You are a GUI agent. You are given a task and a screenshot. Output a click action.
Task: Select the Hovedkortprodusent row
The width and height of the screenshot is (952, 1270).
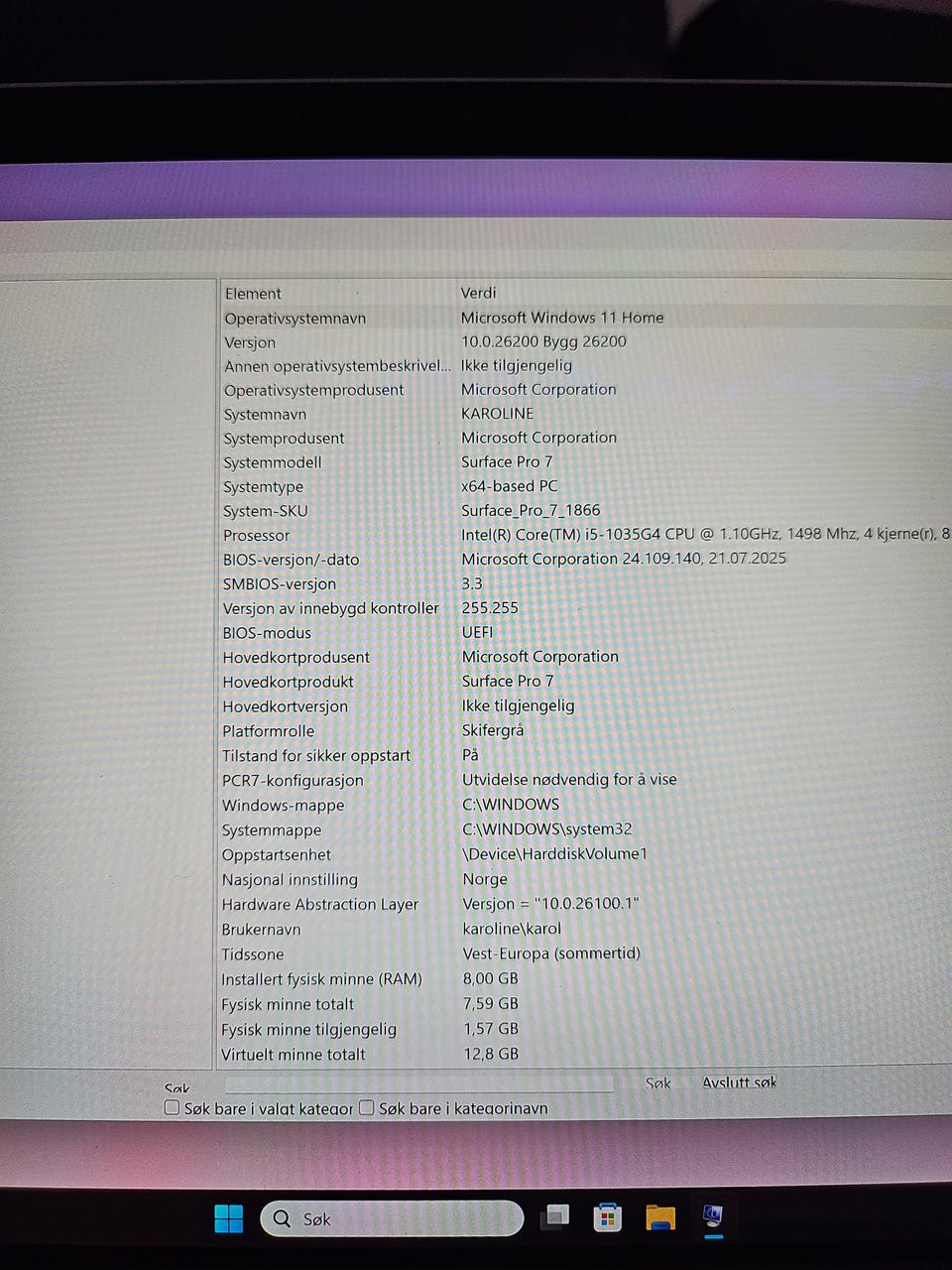tap(586, 657)
